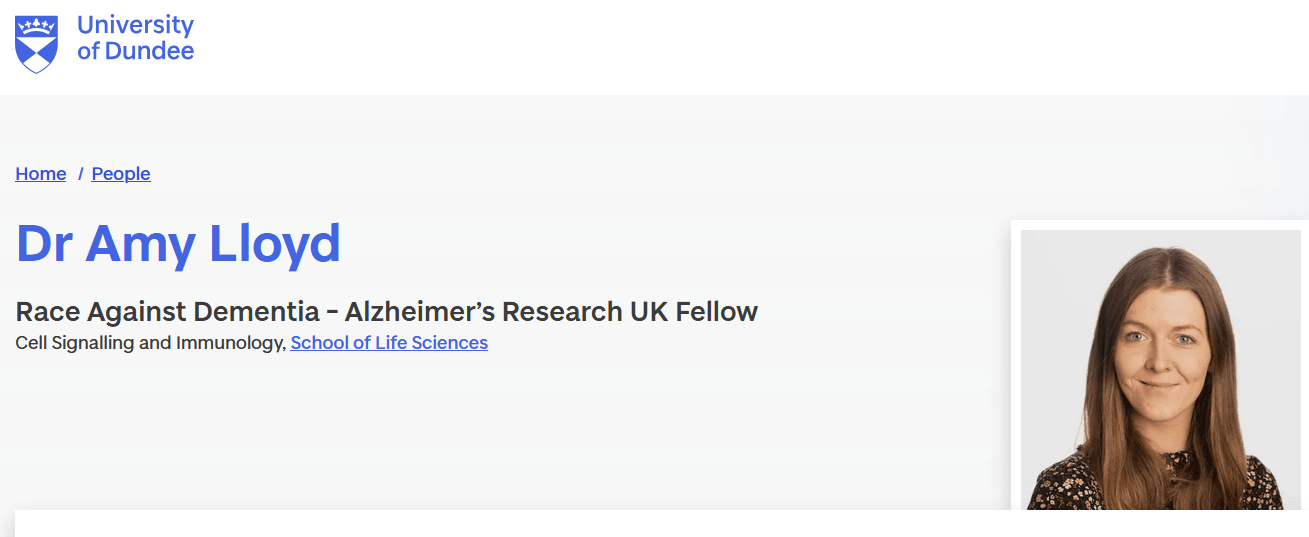Click the University of Dundee wordmark text
1309x537 pixels.
[x=135, y=38]
